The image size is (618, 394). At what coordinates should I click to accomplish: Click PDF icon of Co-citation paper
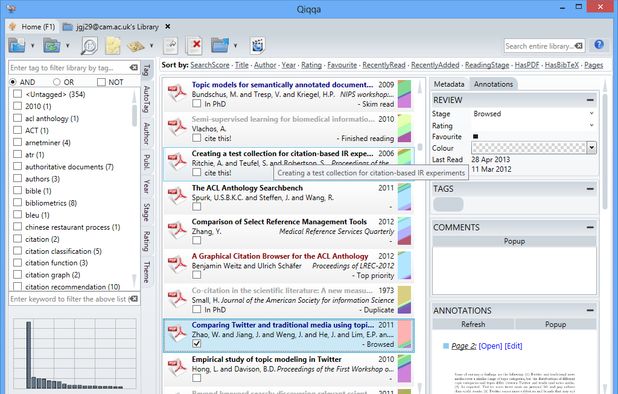177,299
